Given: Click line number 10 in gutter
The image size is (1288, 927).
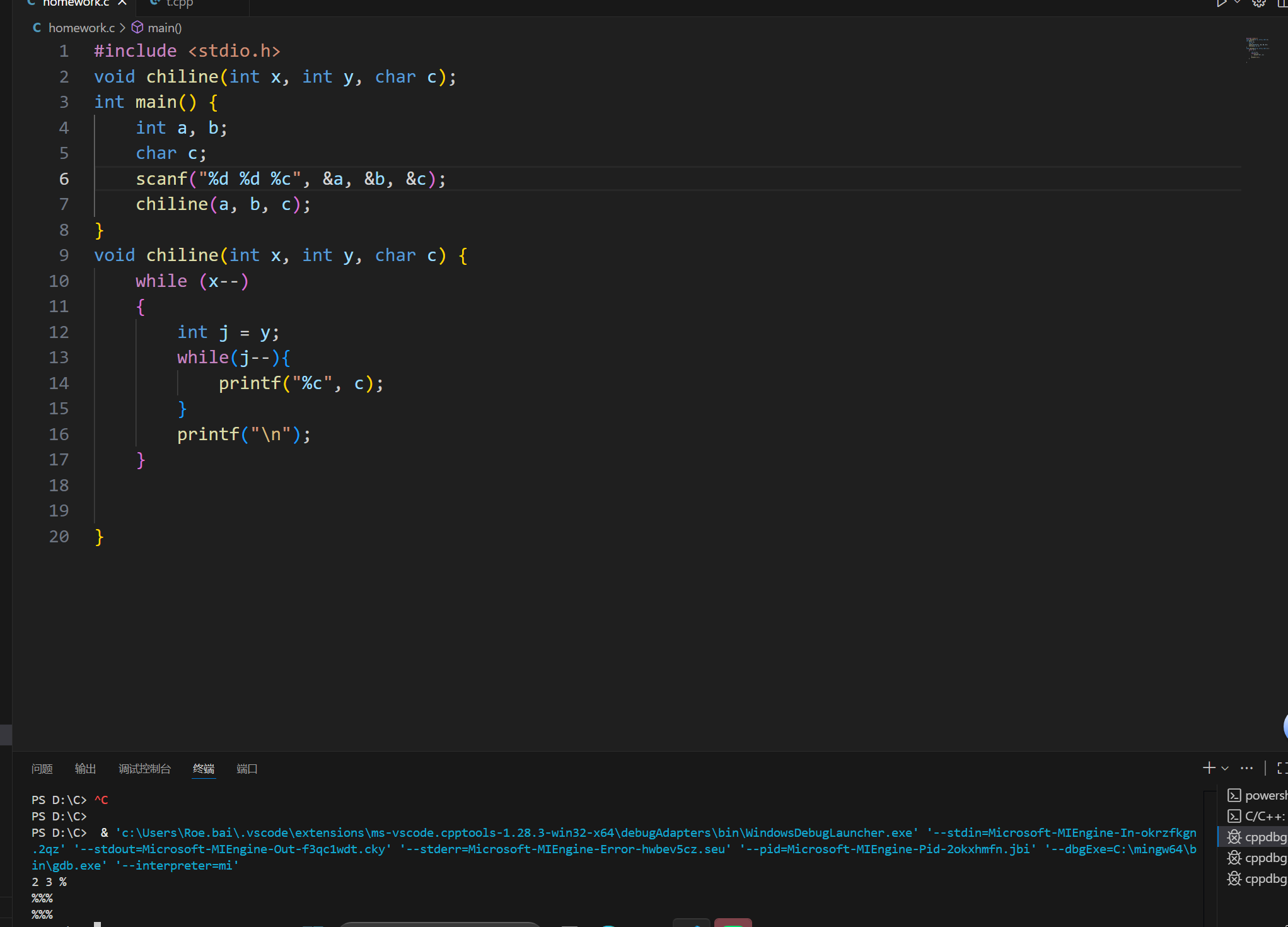Looking at the screenshot, I should [x=59, y=281].
